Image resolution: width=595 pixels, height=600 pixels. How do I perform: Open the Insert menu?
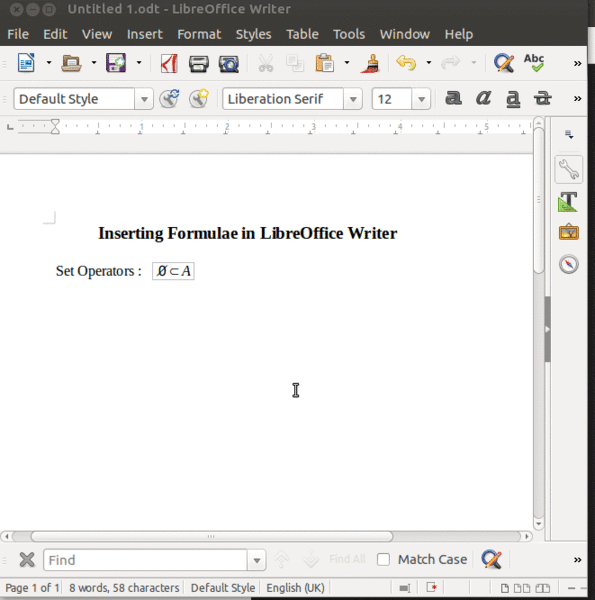[145, 34]
